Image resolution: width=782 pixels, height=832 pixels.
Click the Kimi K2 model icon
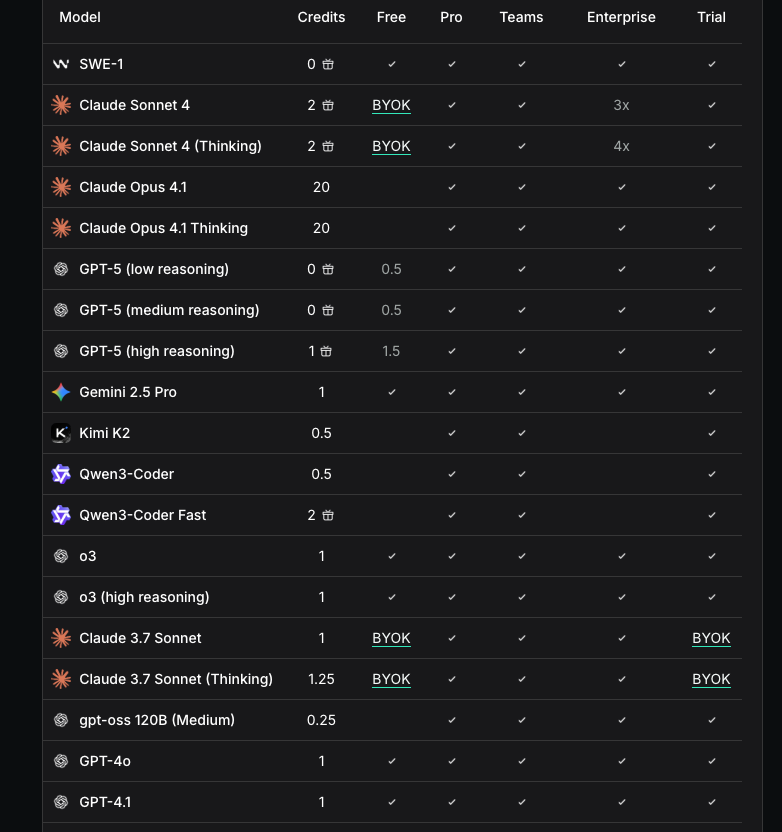(61, 433)
